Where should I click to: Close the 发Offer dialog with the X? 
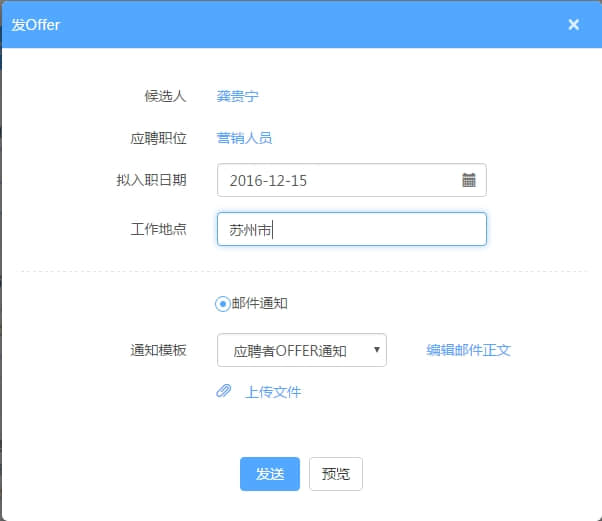point(573,25)
